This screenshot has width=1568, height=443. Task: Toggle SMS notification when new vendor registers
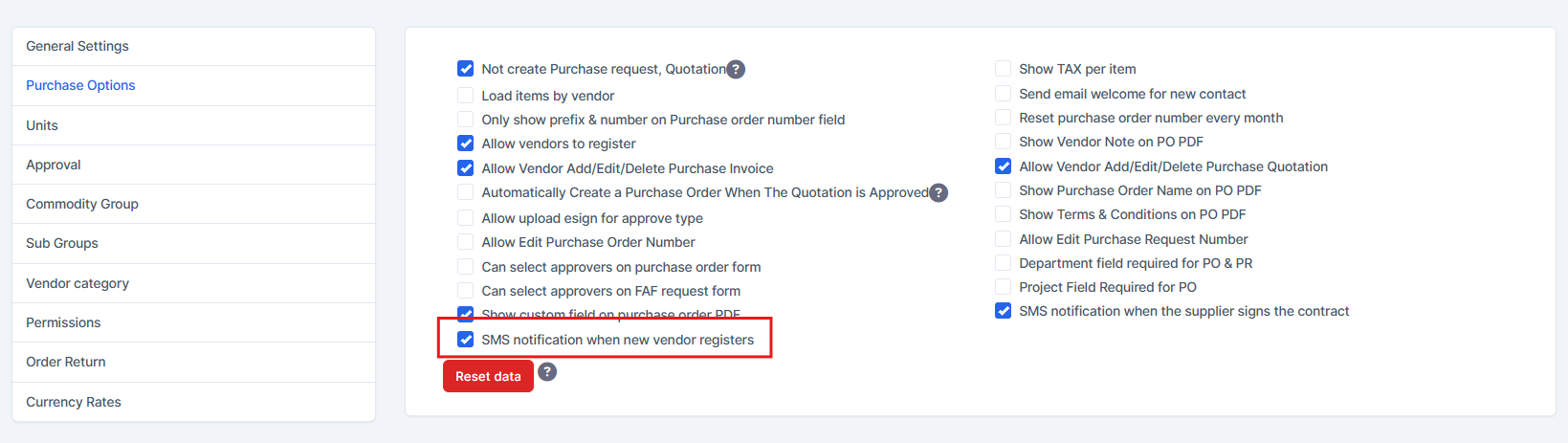[466, 340]
